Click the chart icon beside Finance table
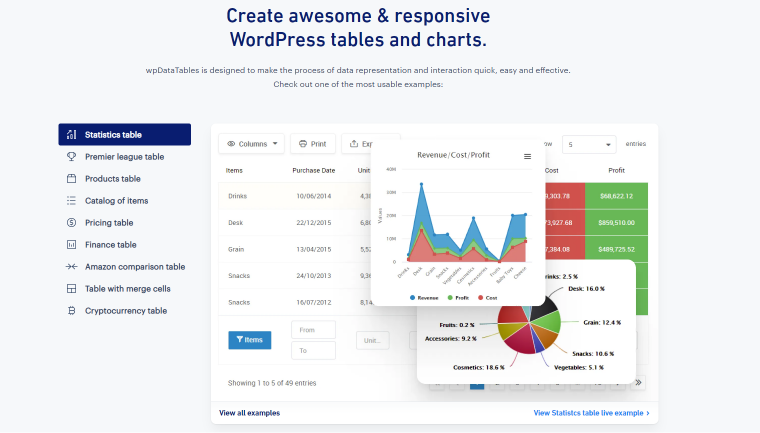This screenshot has width=760, height=433. [x=71, y=245]
